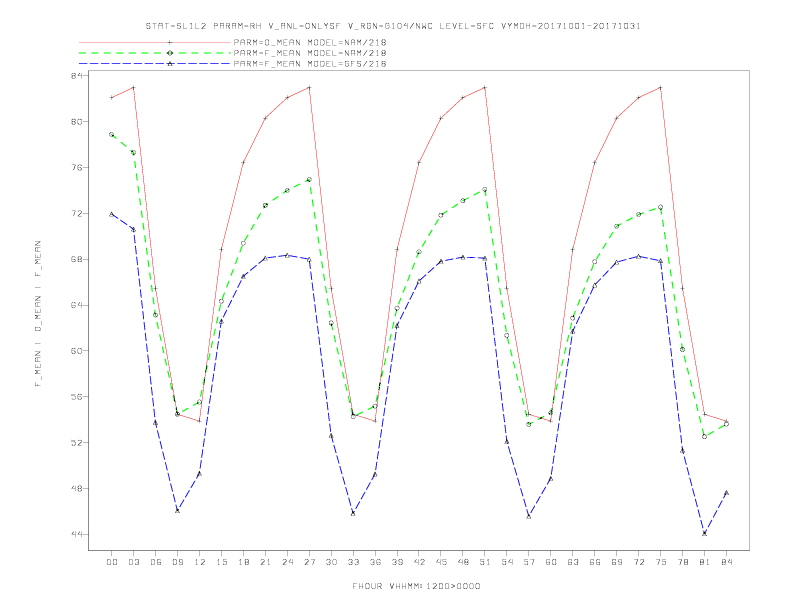The image size is (792, 612).
Task: Click x-axis tick label 30
Action: [x=331, y=562]
